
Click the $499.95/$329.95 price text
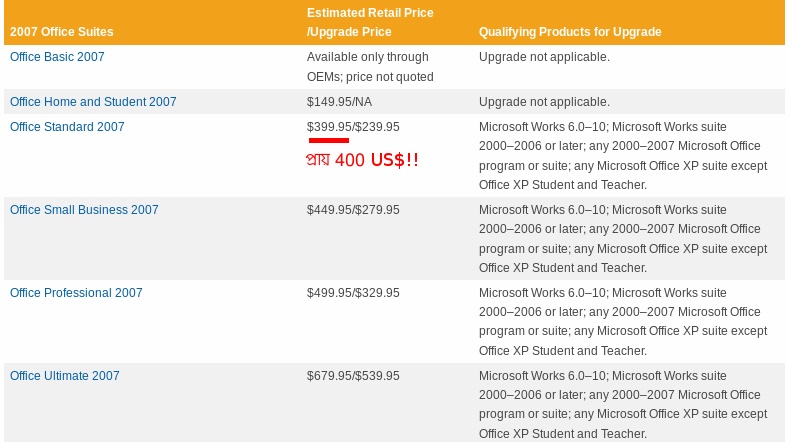(x=353, y=293)
